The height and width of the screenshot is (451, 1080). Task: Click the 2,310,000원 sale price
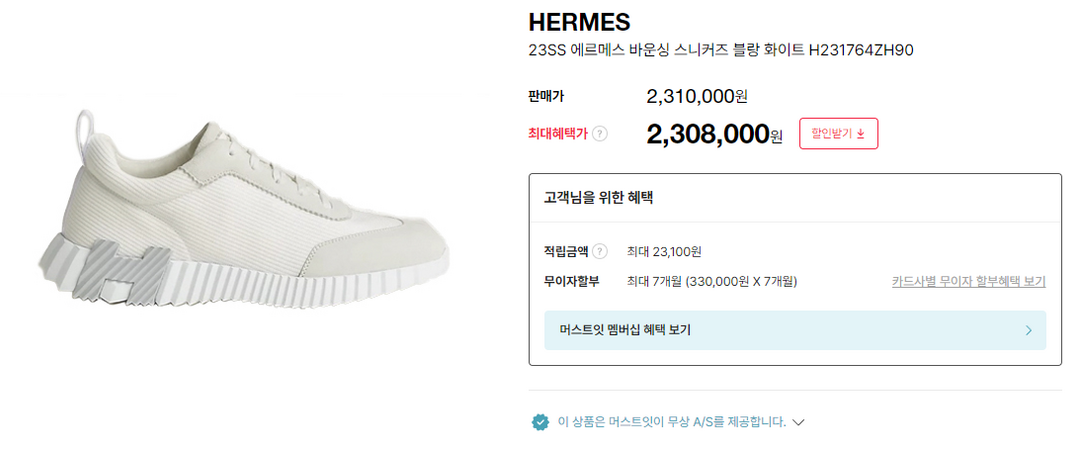point(697,97)
